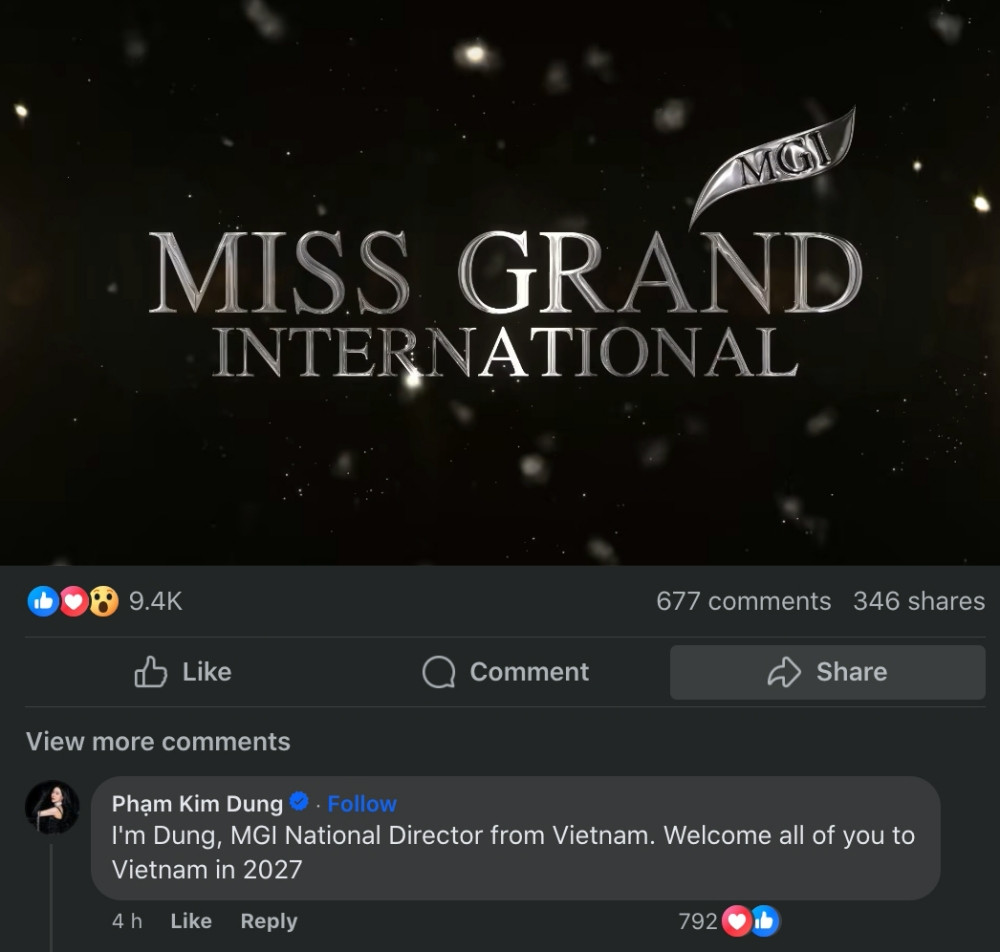Reply to Phạm Kim Dung's comment
Screen dimensions: 1000x952
[268, 921]
